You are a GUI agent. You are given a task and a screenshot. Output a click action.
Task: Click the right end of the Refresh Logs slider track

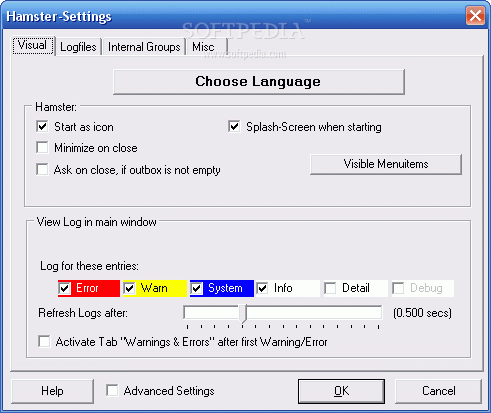378,313
